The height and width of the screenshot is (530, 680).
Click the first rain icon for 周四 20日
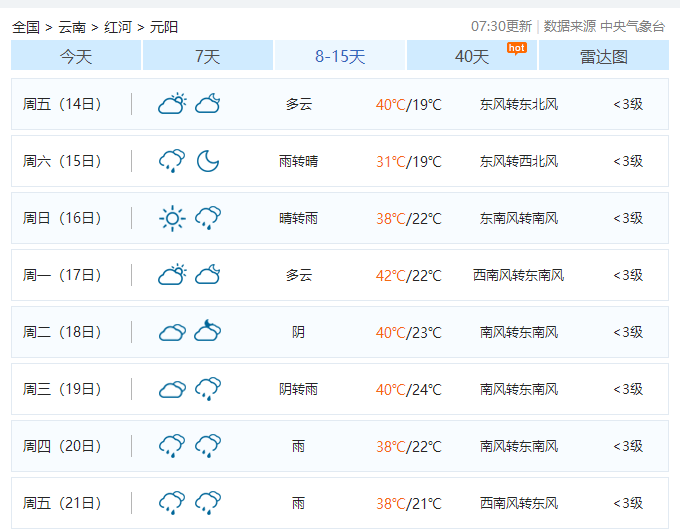coord(172,446)
